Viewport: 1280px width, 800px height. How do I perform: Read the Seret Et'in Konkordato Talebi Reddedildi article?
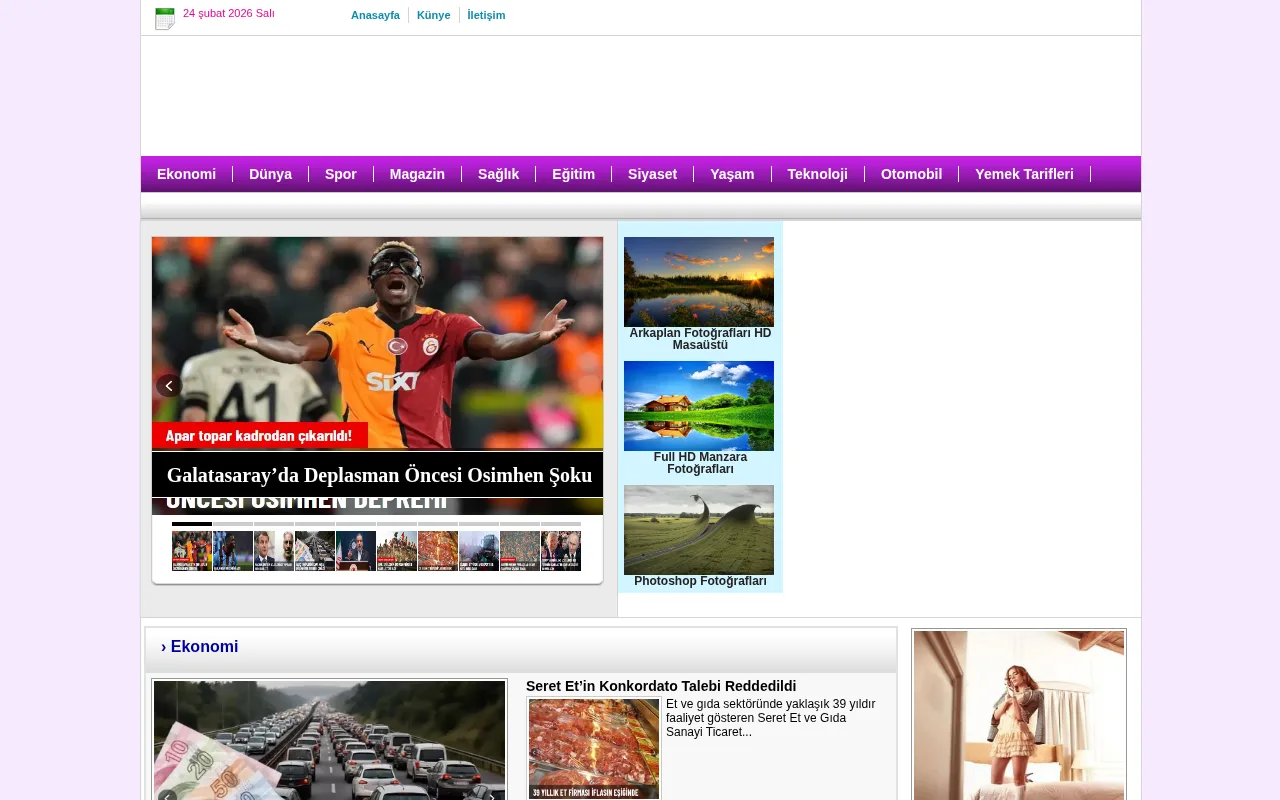pos(661,686)
